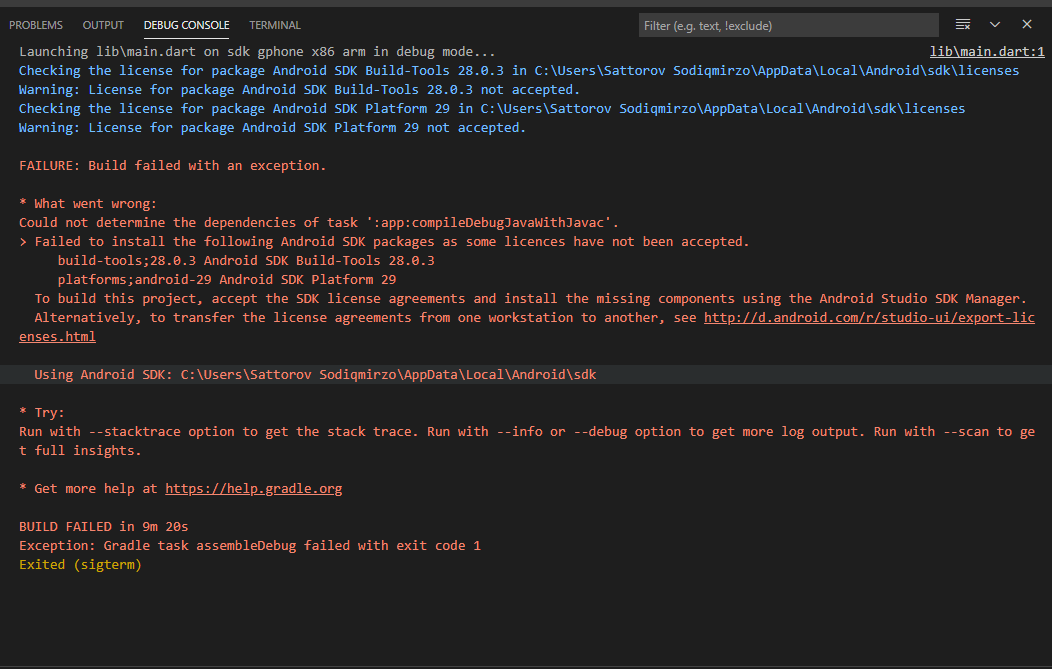Select the 'Warning: License for package Android SDK Platform 29' line

click(x=272, y=127)
